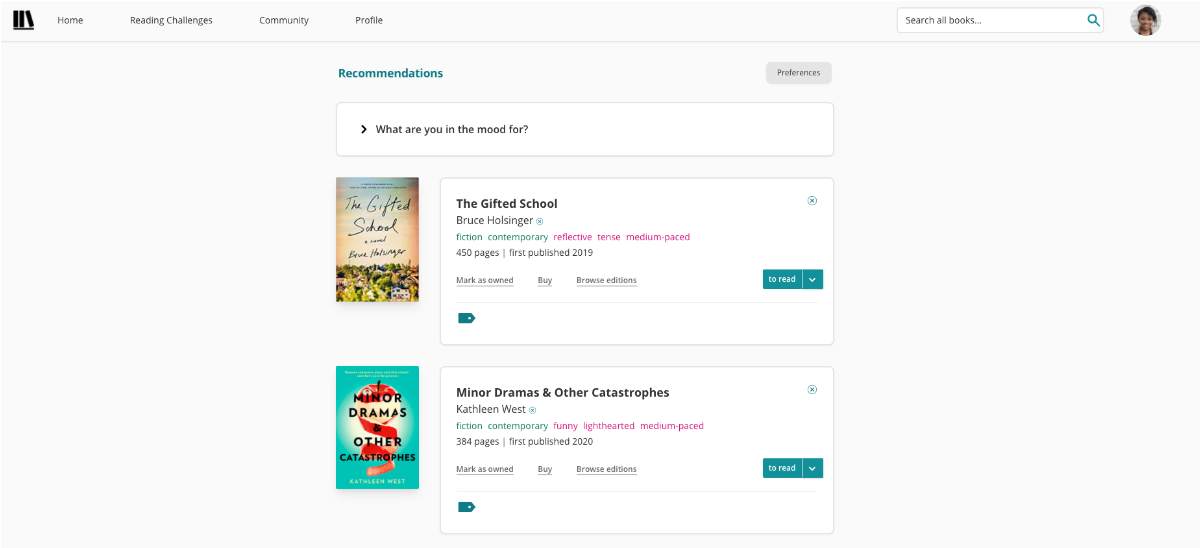
Task: Click the search magnifier icon
Action: click(1093, 20)
